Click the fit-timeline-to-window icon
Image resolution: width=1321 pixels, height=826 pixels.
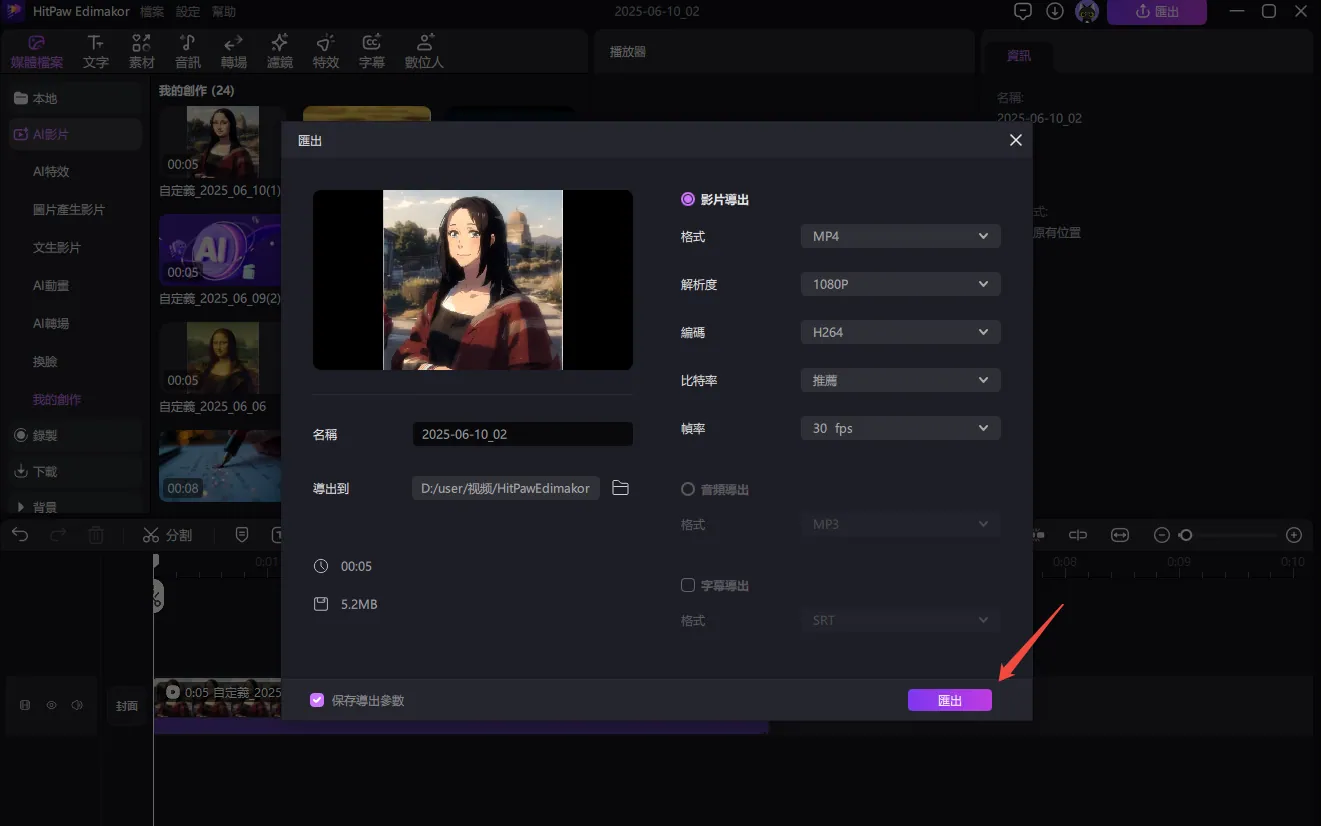(1119, 535)
